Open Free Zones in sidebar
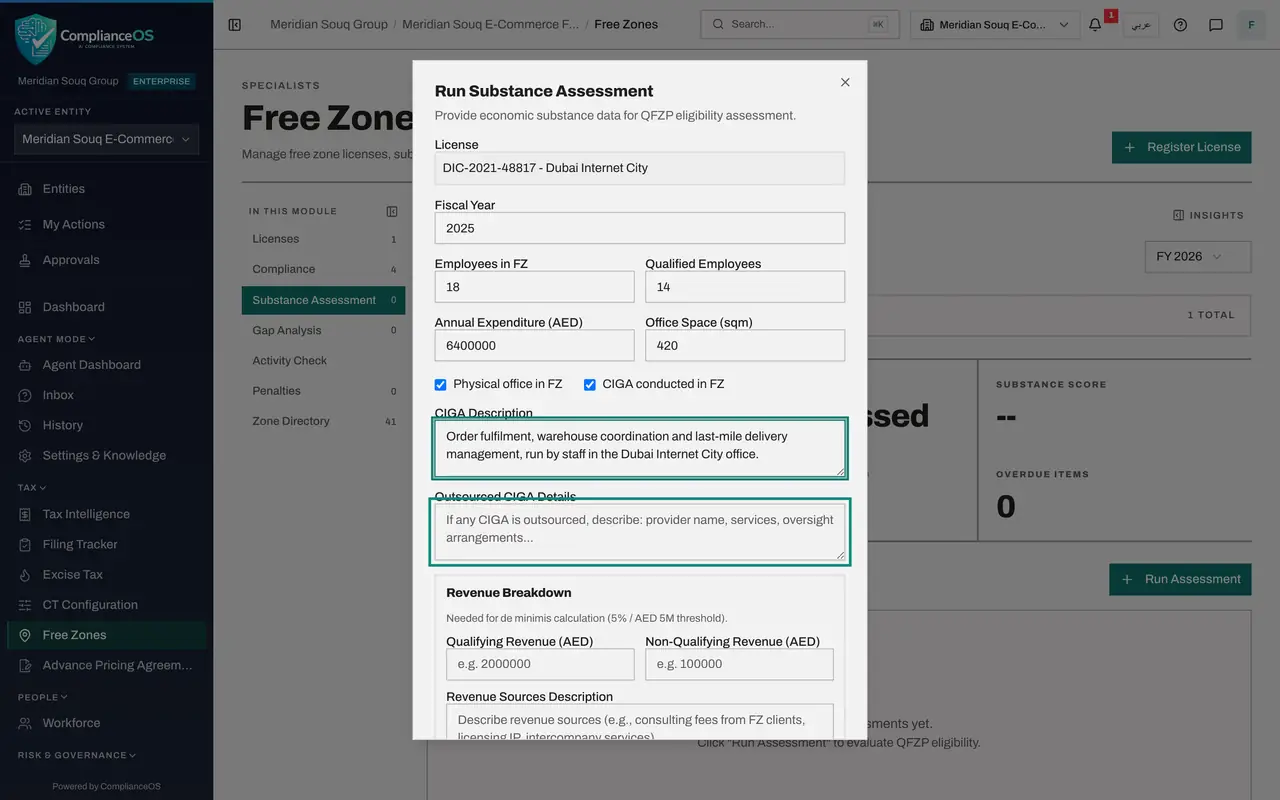 point(106,635)
